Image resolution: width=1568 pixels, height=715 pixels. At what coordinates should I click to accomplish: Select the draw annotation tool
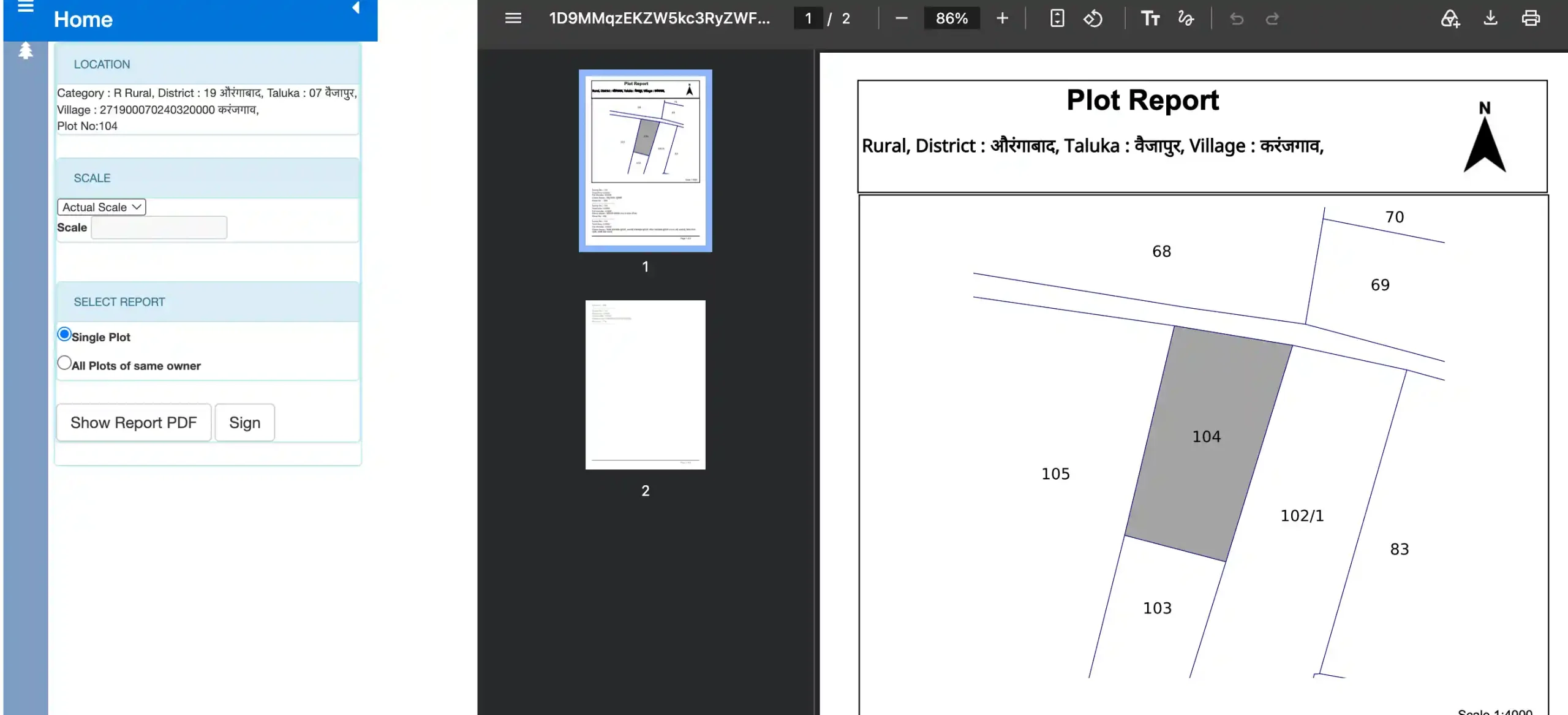pyautogui.click(x=1186, y=18)
